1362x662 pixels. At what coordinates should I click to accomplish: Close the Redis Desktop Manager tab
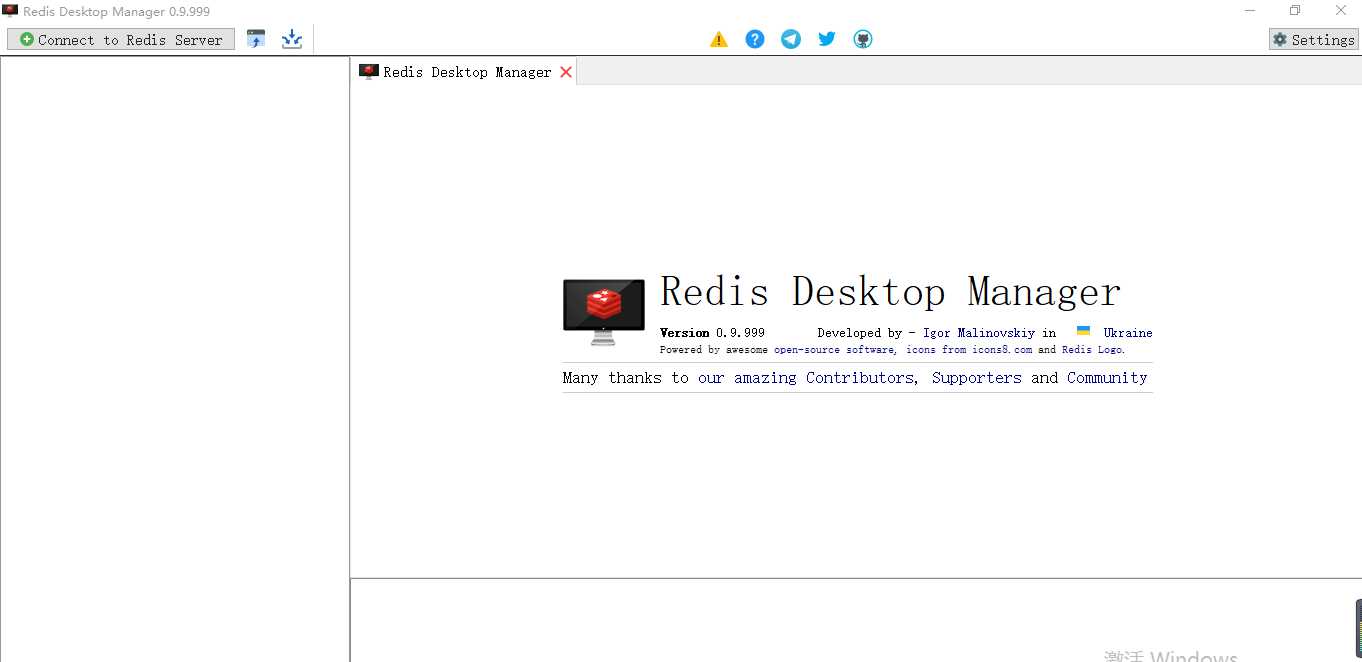click(566, 72)
